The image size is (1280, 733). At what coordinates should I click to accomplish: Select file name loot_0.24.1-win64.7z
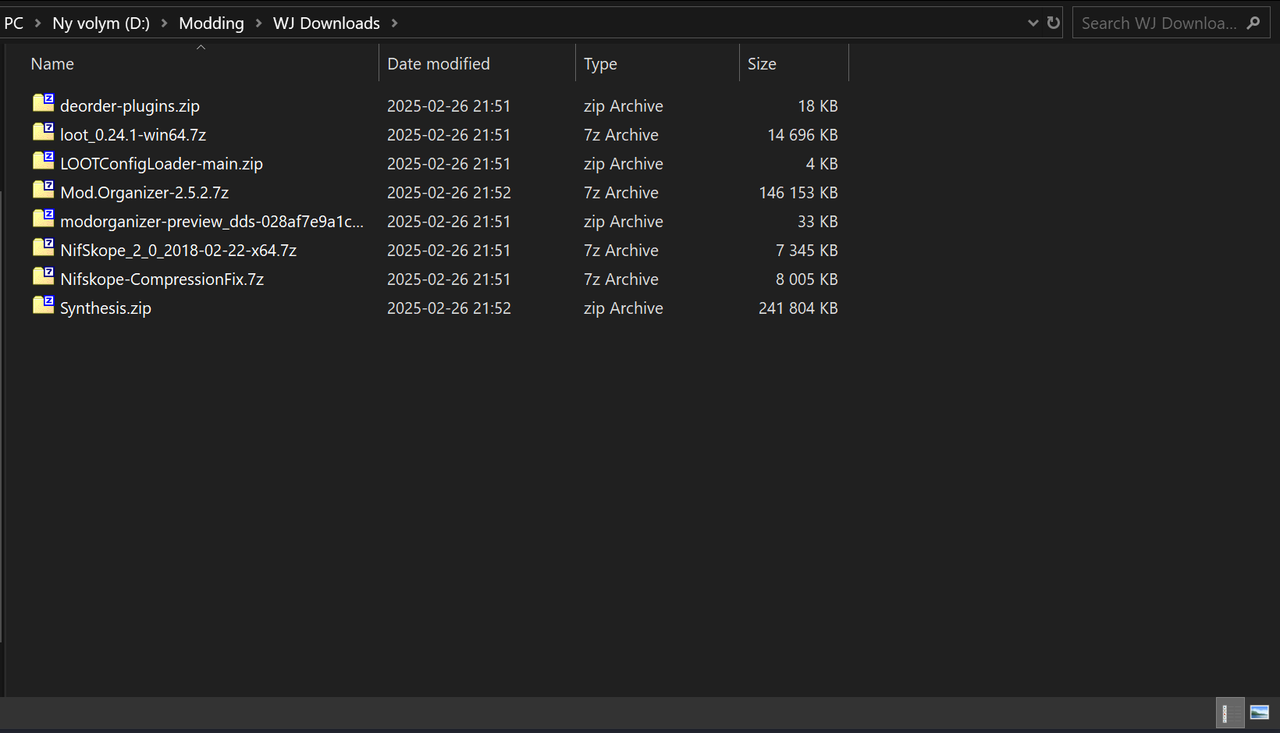[x=133, y=135]
